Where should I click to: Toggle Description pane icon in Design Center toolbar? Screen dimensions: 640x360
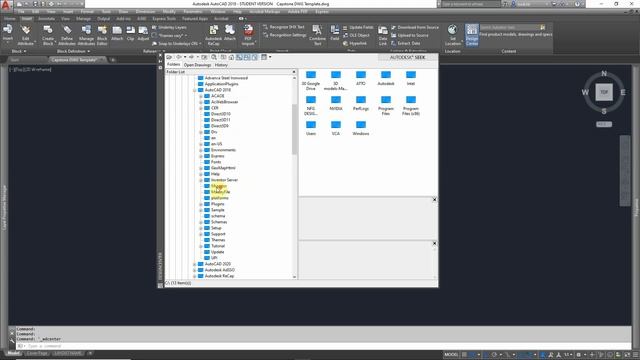point(255,57)
